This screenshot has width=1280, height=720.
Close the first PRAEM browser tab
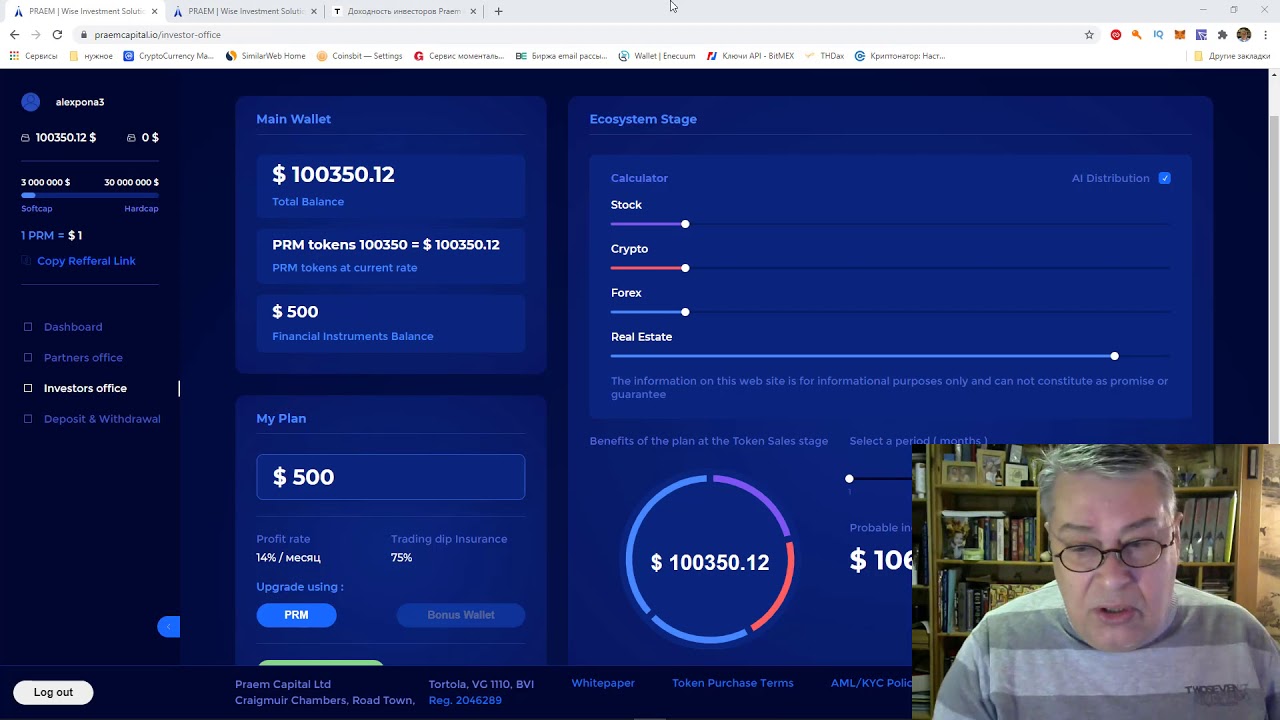pyautogui.click(x=154, y=11)
